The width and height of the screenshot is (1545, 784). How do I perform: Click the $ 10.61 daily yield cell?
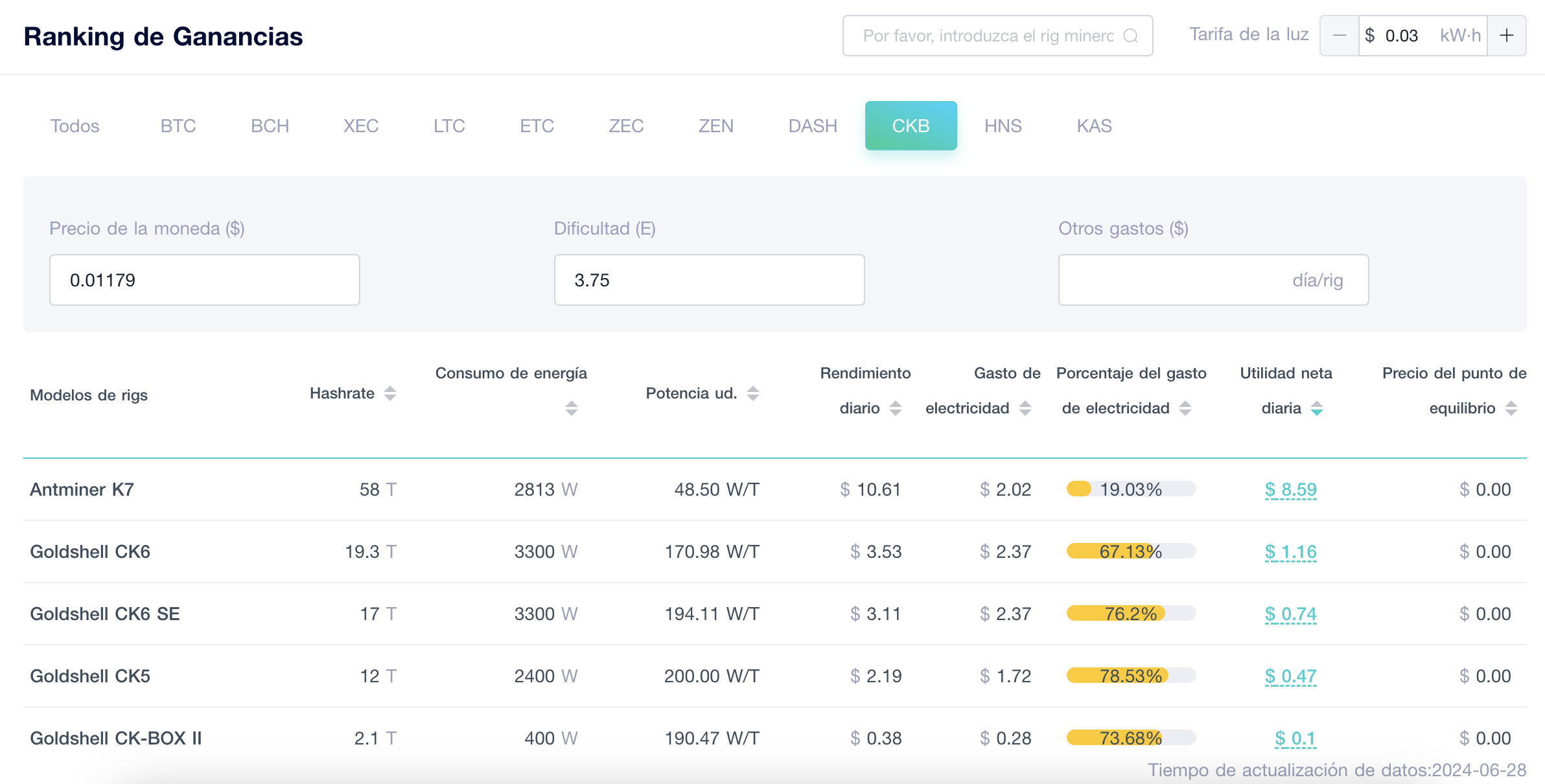click(870, 489)
